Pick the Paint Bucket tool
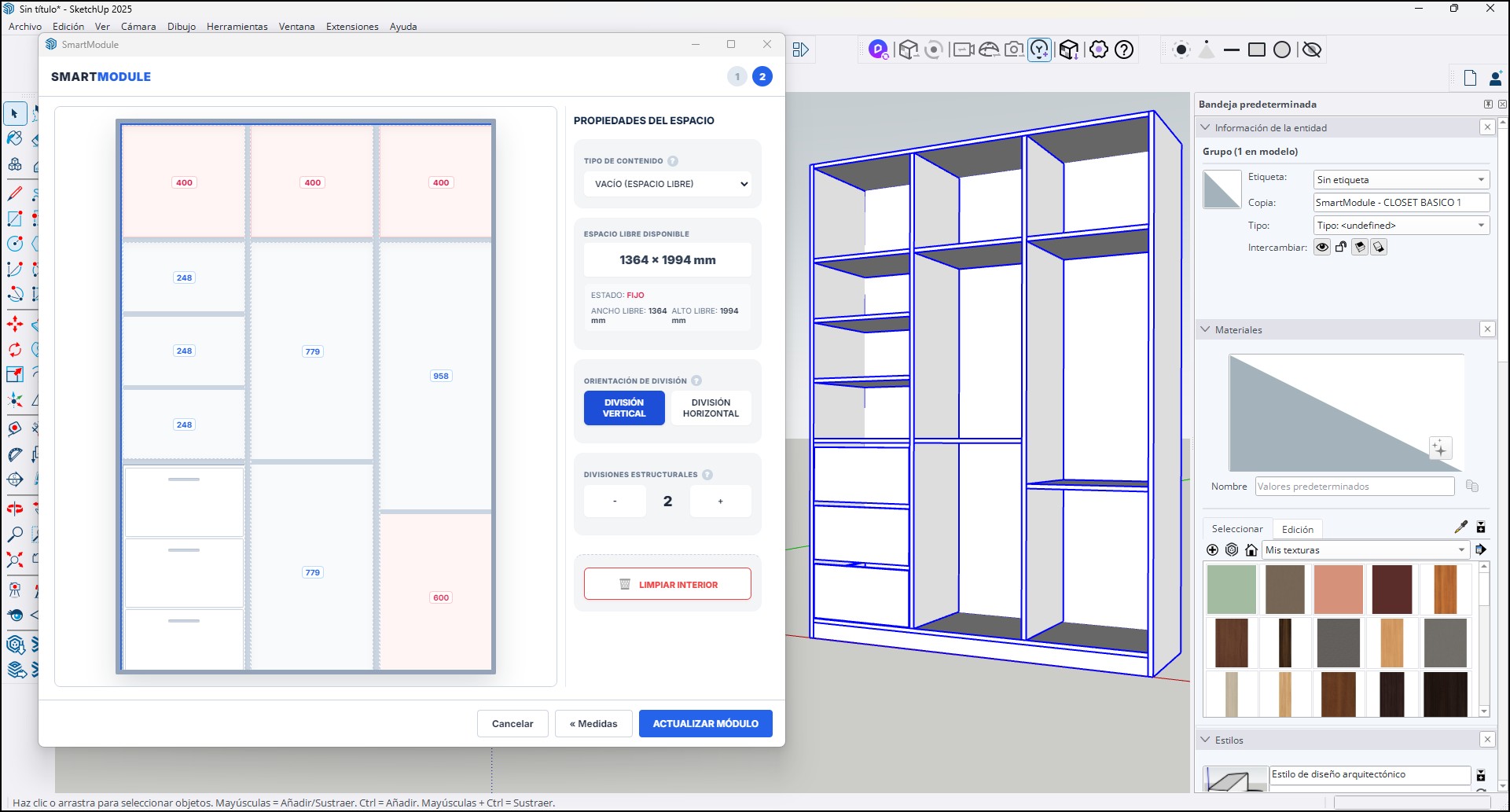This screenshot has height=812, width=1510. pos(15,139)
